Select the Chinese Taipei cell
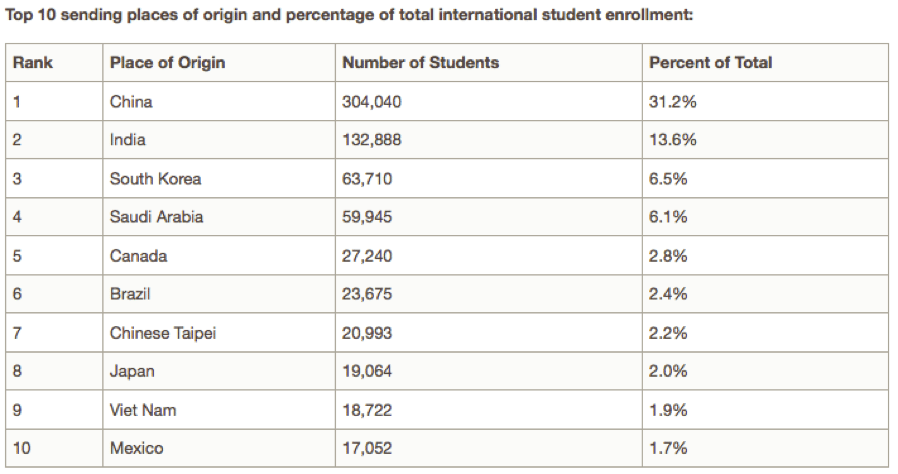Screen dimensions: 898x474 163,333
